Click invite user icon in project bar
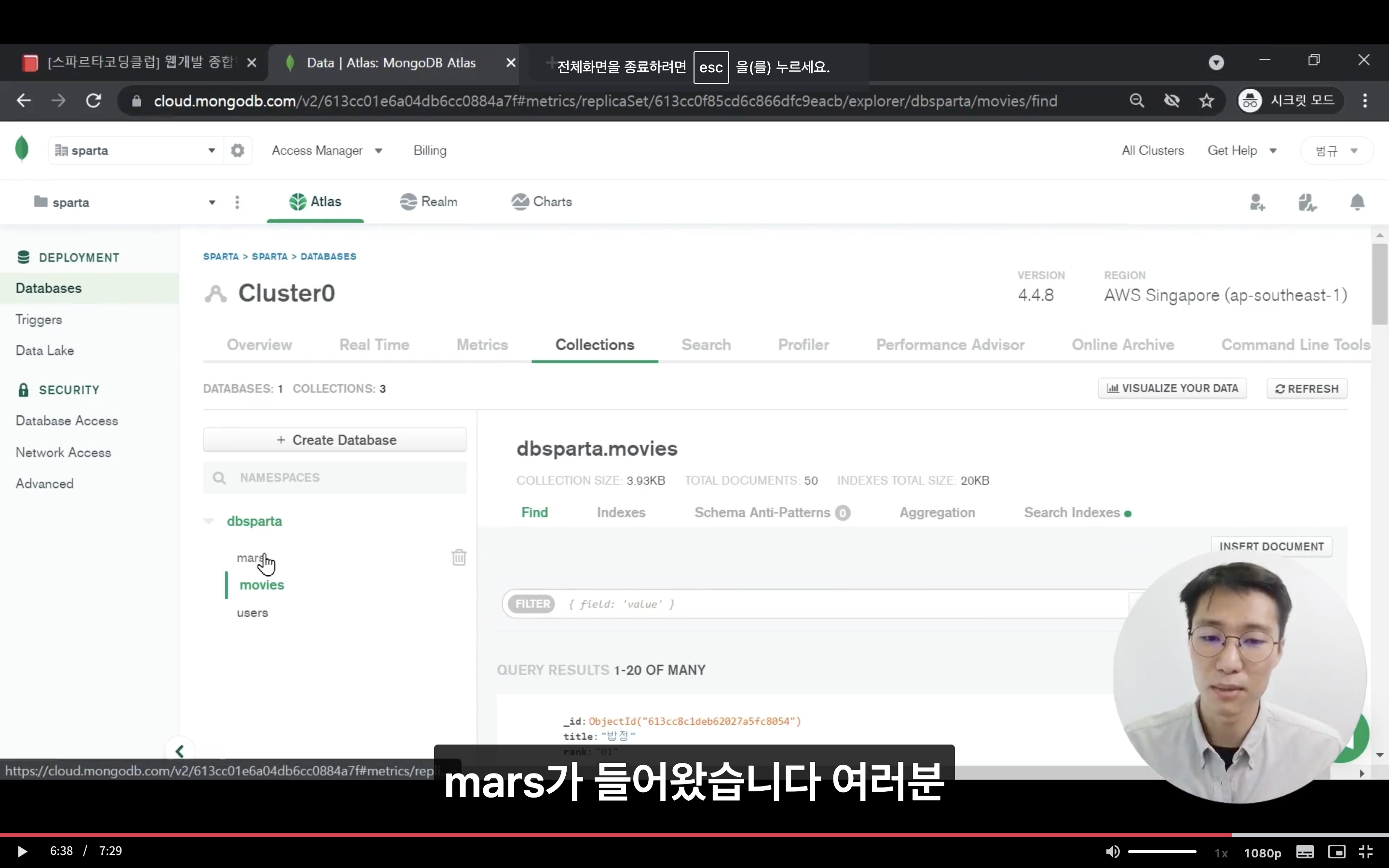Viewport: 1389px width, 868px height. click(1257, 202)
